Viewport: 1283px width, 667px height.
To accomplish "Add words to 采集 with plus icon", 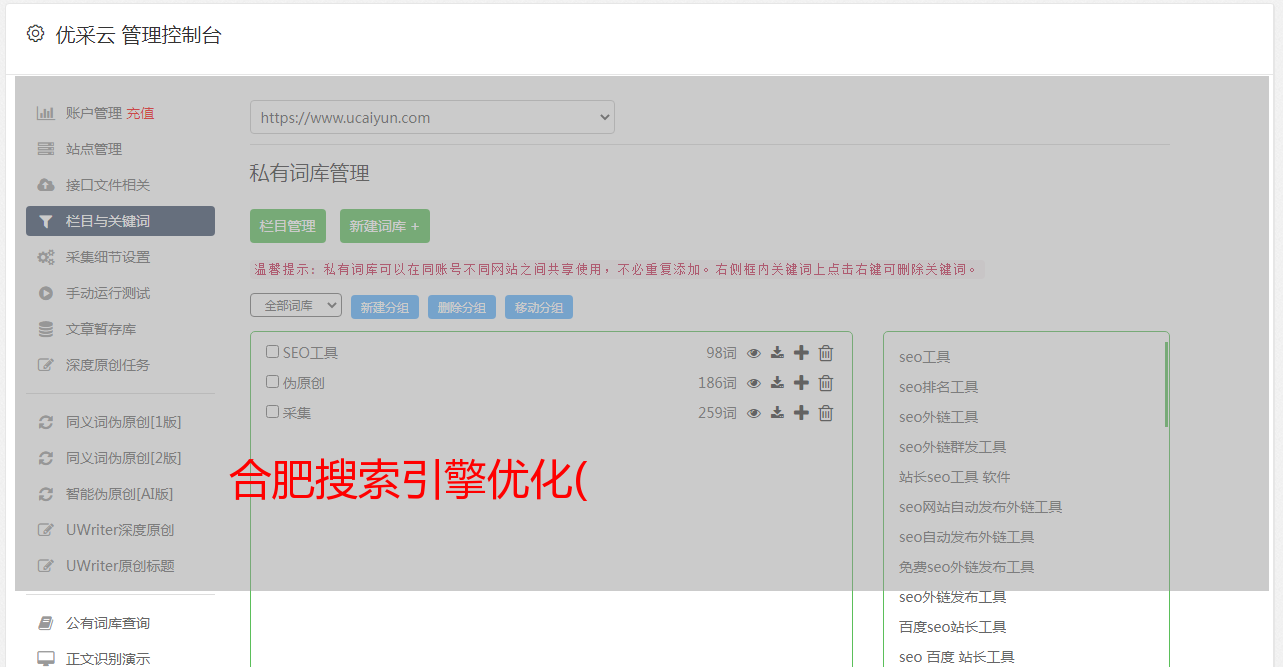I will point(801,413).
